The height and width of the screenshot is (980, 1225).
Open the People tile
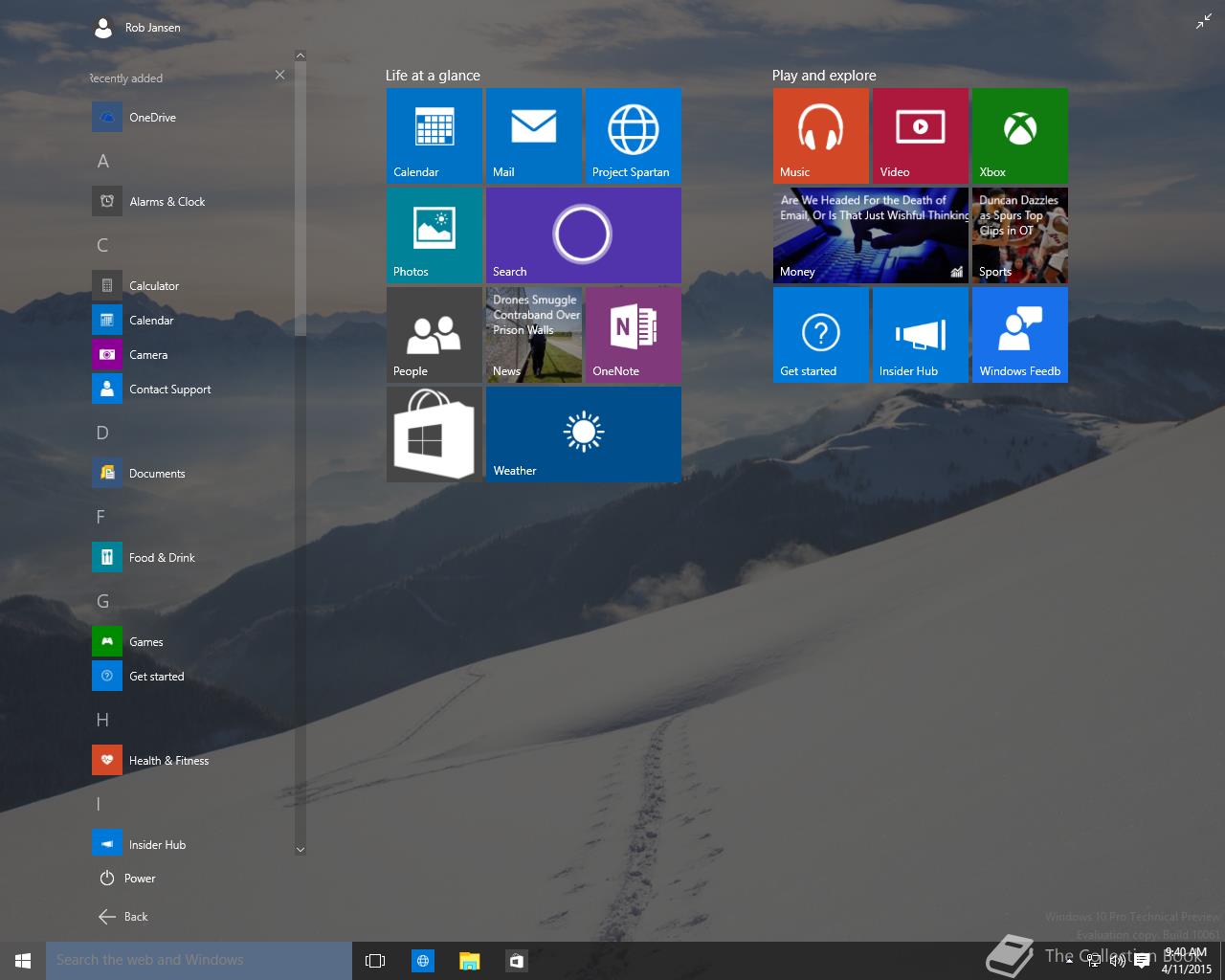pos(434,335)
